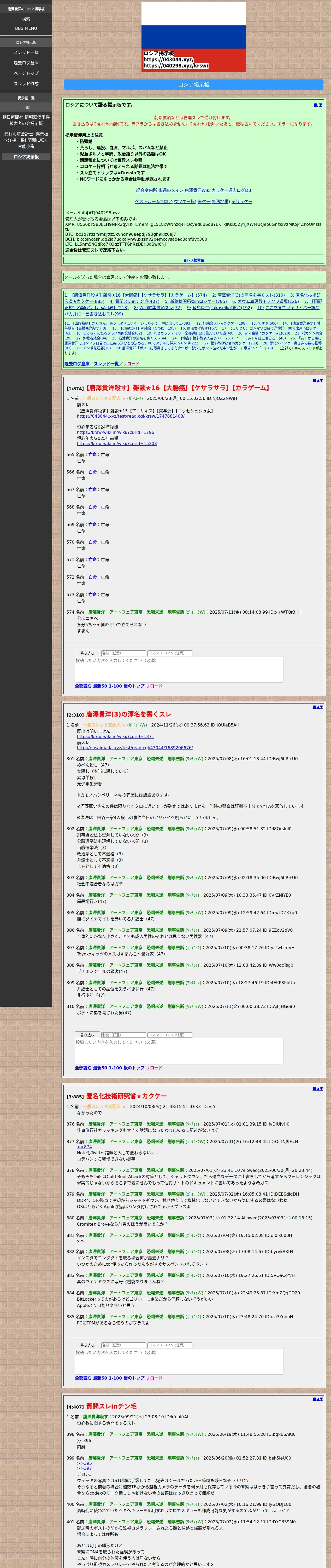Focus コマンド・Cap field in thread 1:574 form
The height and width of the screenshot is (1568, 331).
(x=170, y=653)
